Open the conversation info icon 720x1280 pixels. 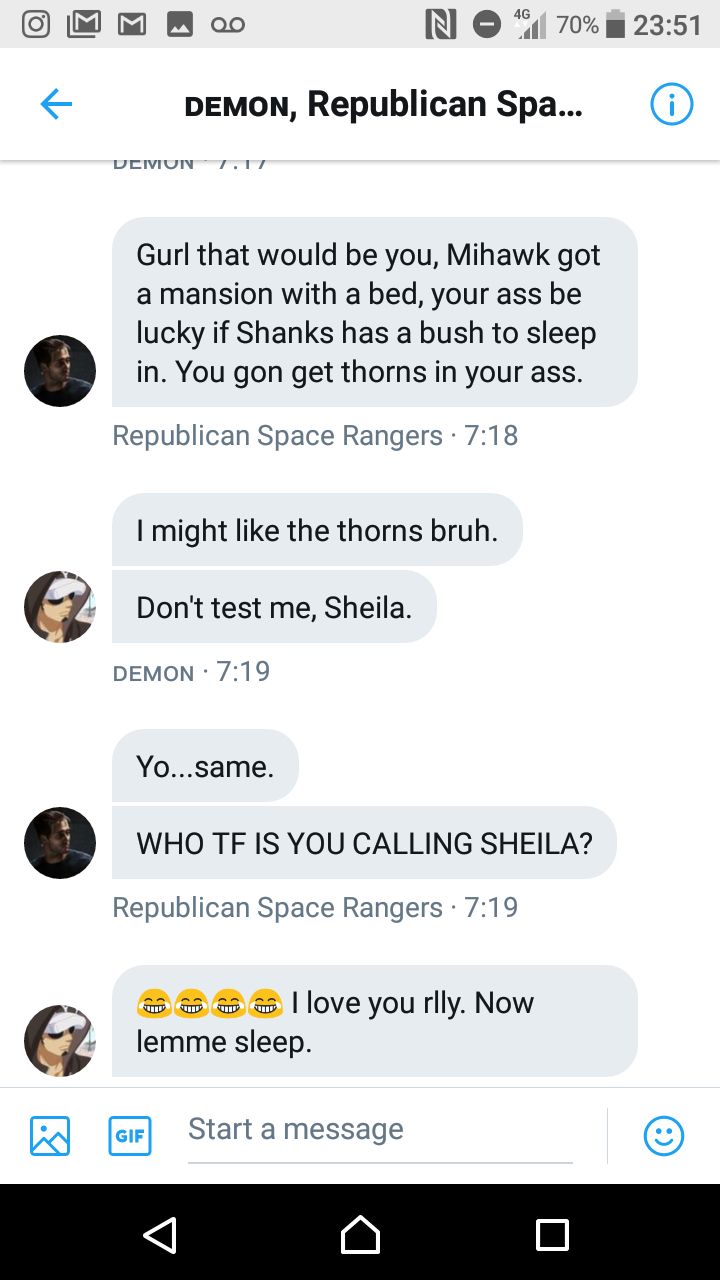point(671,104)
